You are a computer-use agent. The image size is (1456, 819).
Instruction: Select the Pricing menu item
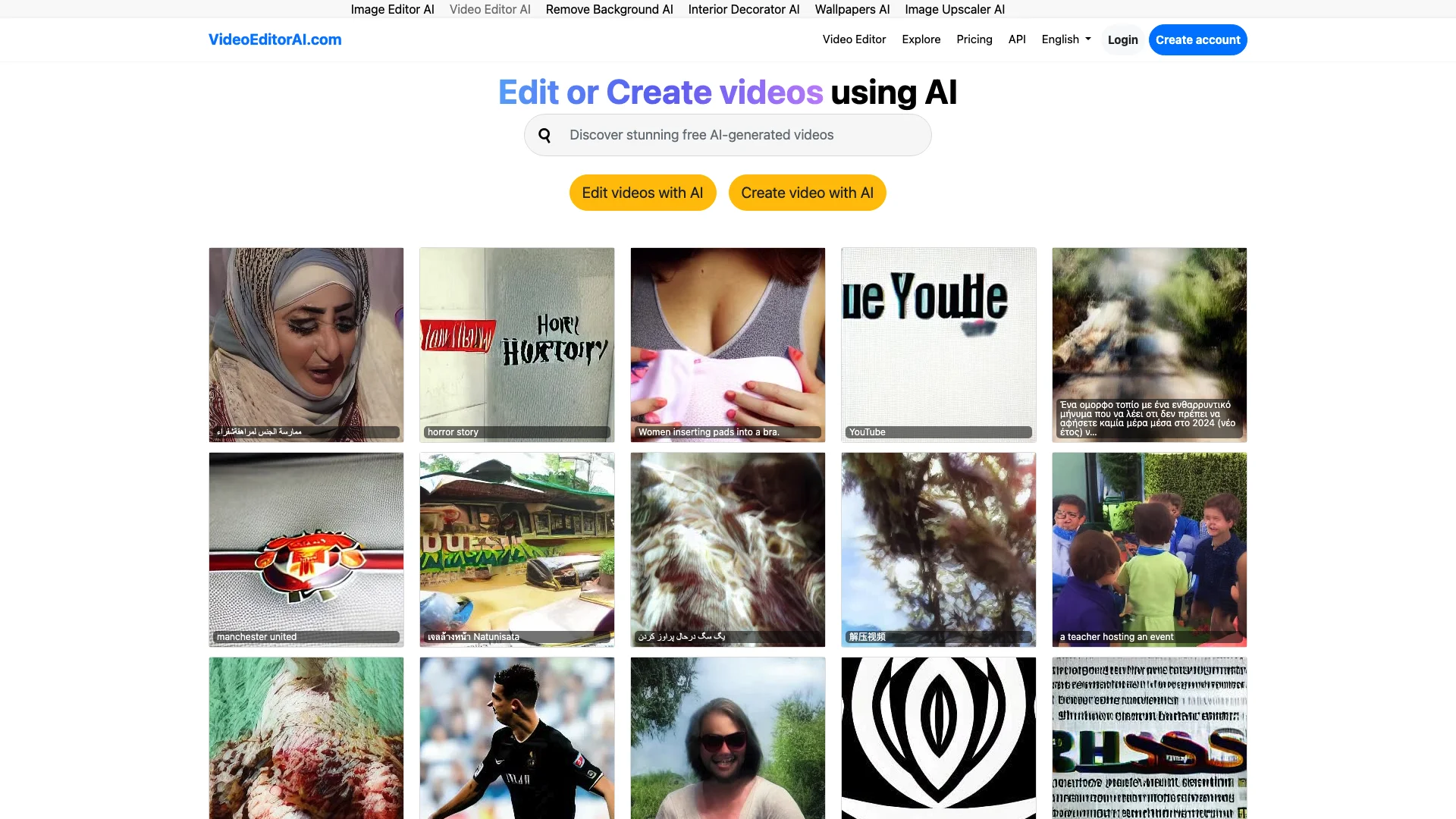click(974, 39)
